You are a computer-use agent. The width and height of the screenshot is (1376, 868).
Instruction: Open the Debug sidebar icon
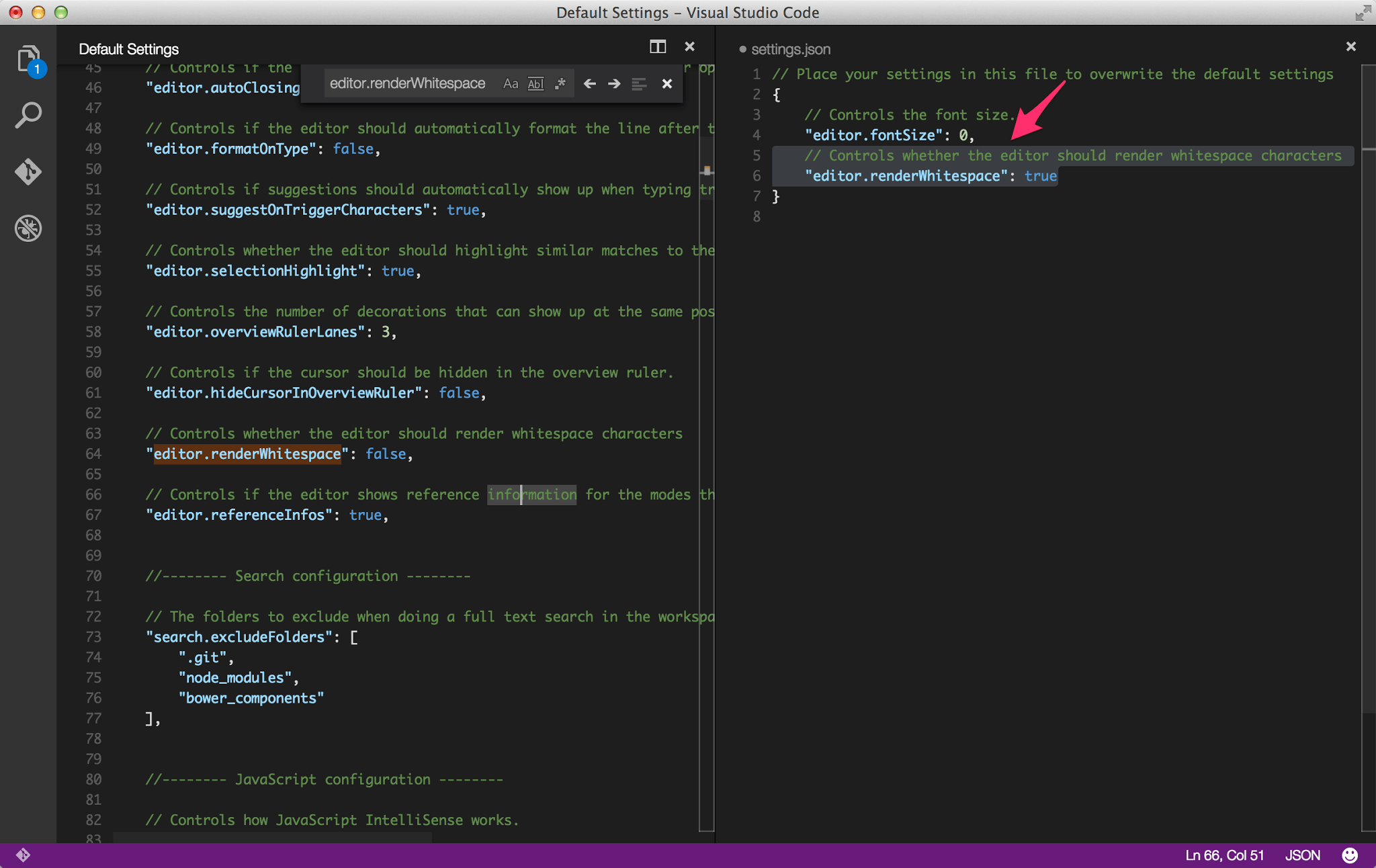click(28, 228)
